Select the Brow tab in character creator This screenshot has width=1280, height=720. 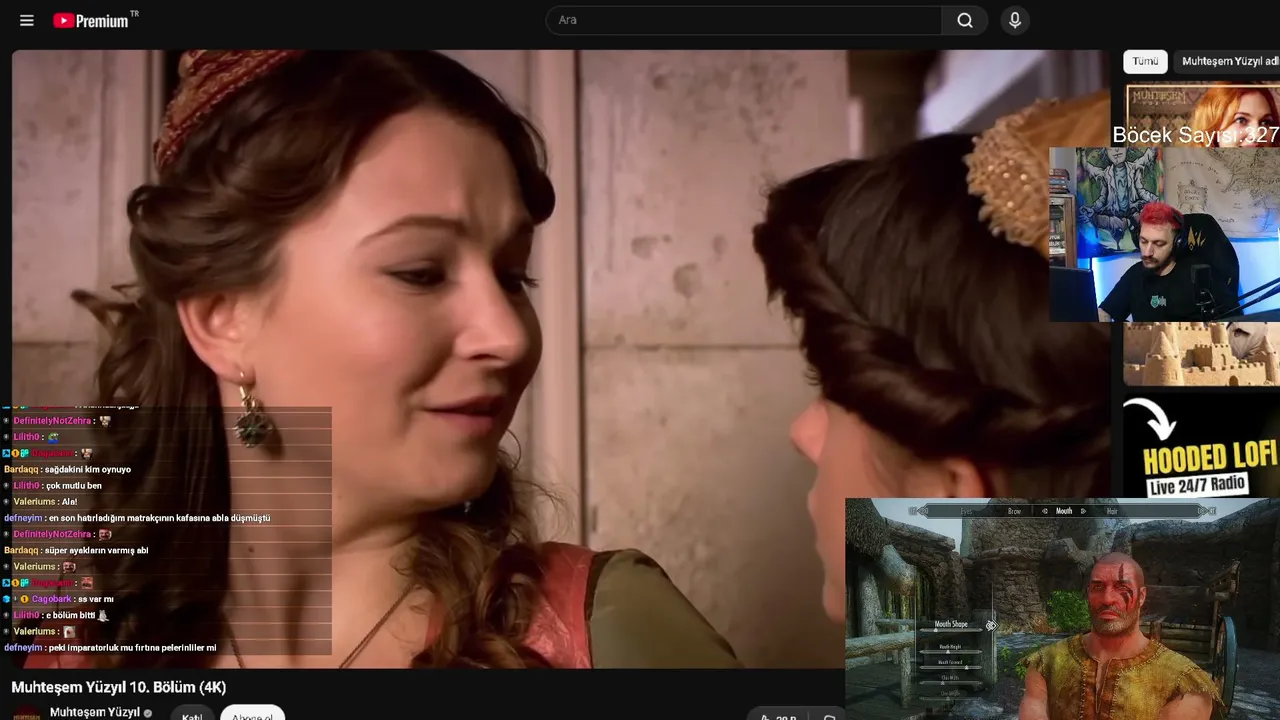point(1014,511)
